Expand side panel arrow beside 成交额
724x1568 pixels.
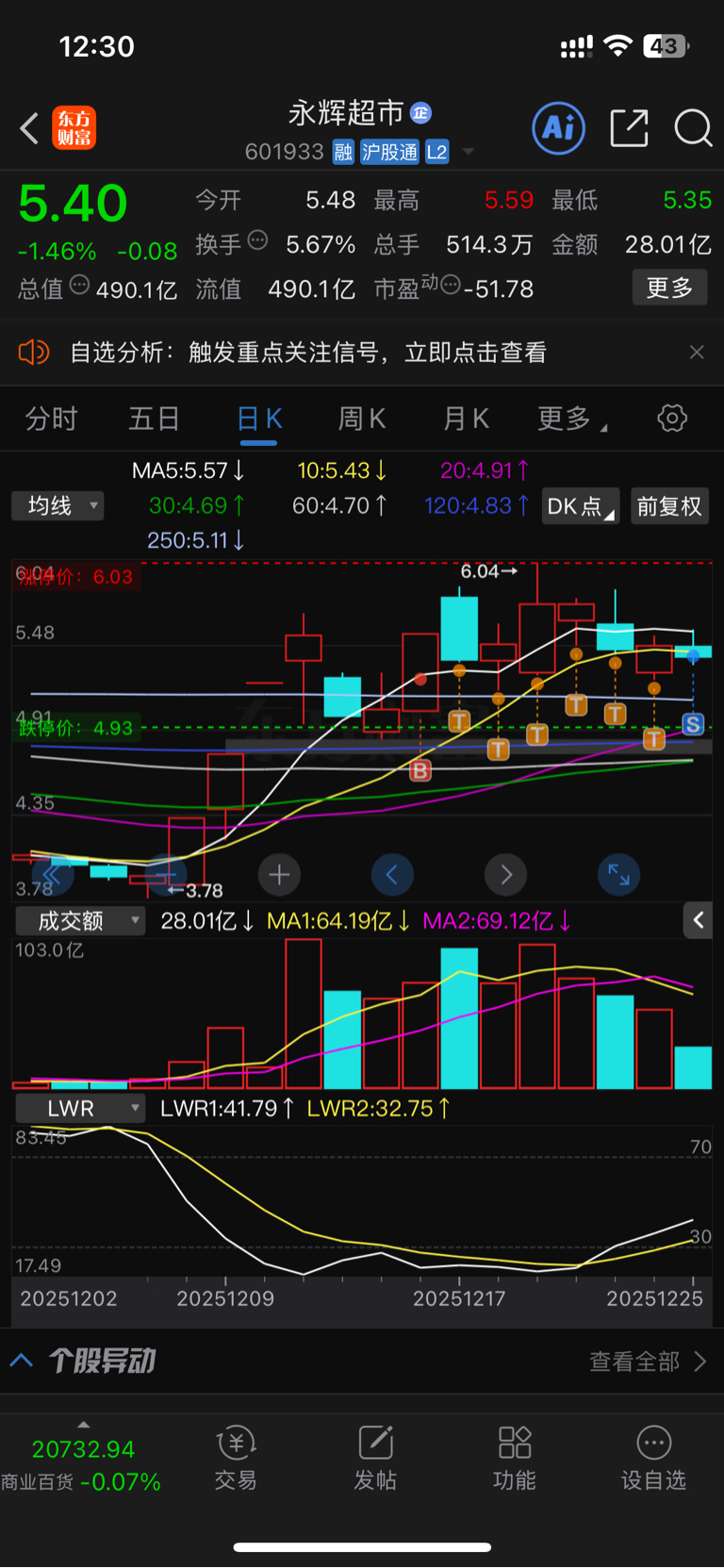click(698, 920)
